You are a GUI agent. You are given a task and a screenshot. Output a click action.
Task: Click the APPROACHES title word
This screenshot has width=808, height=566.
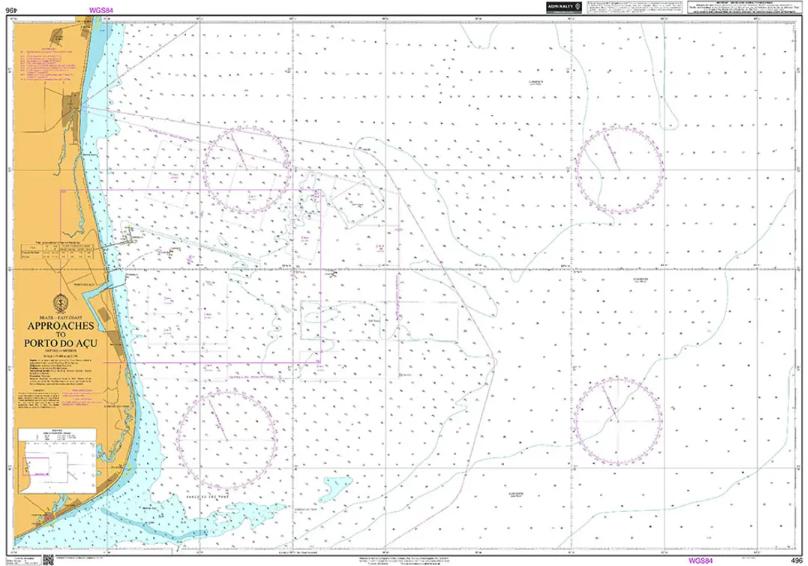(x=60, y=326)
